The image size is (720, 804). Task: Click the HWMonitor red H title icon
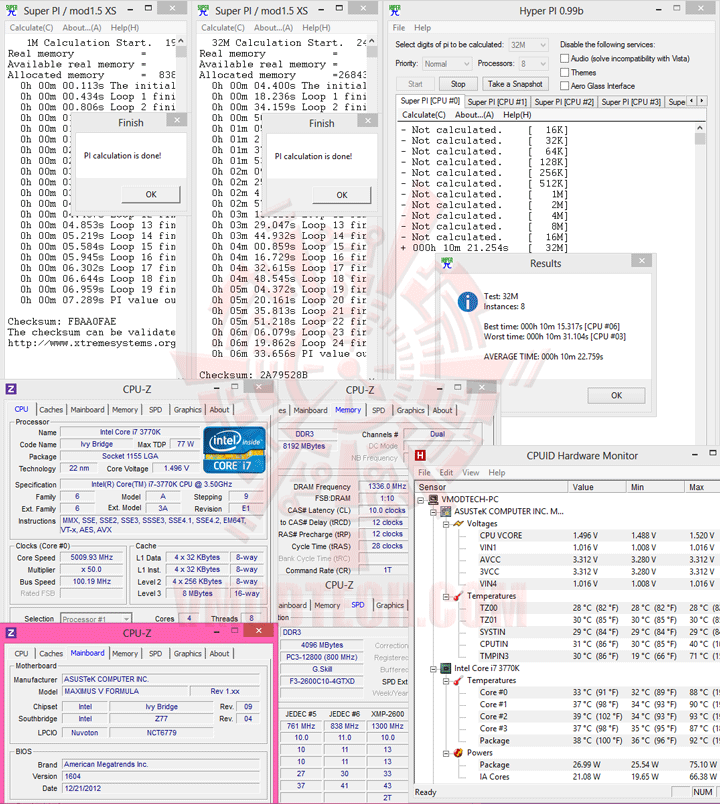point(421,455)
